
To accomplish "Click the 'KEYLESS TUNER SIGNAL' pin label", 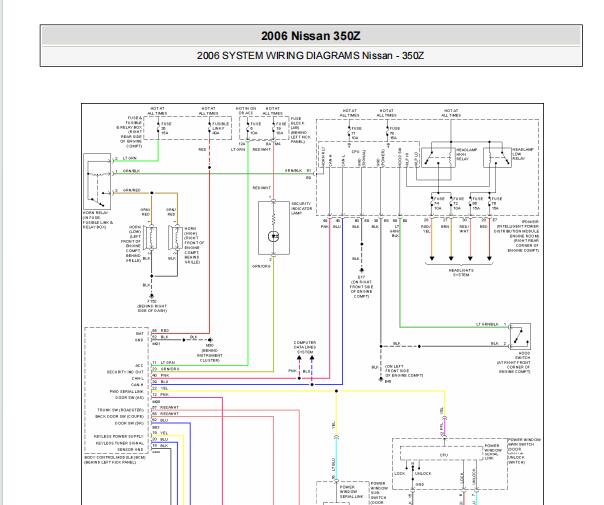I will pyautogui.click(x=119, y=443).
